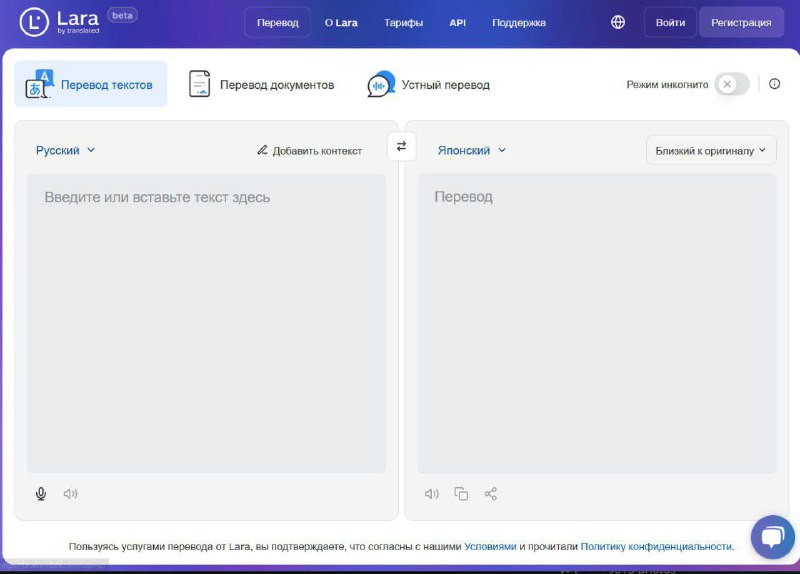Click the speaker icon below source text box

(70, 493)
